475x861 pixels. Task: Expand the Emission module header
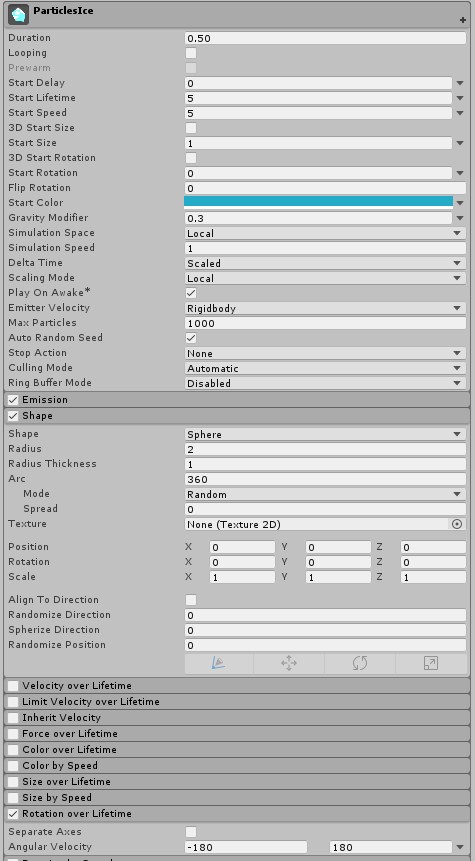[x=237, y=400]
